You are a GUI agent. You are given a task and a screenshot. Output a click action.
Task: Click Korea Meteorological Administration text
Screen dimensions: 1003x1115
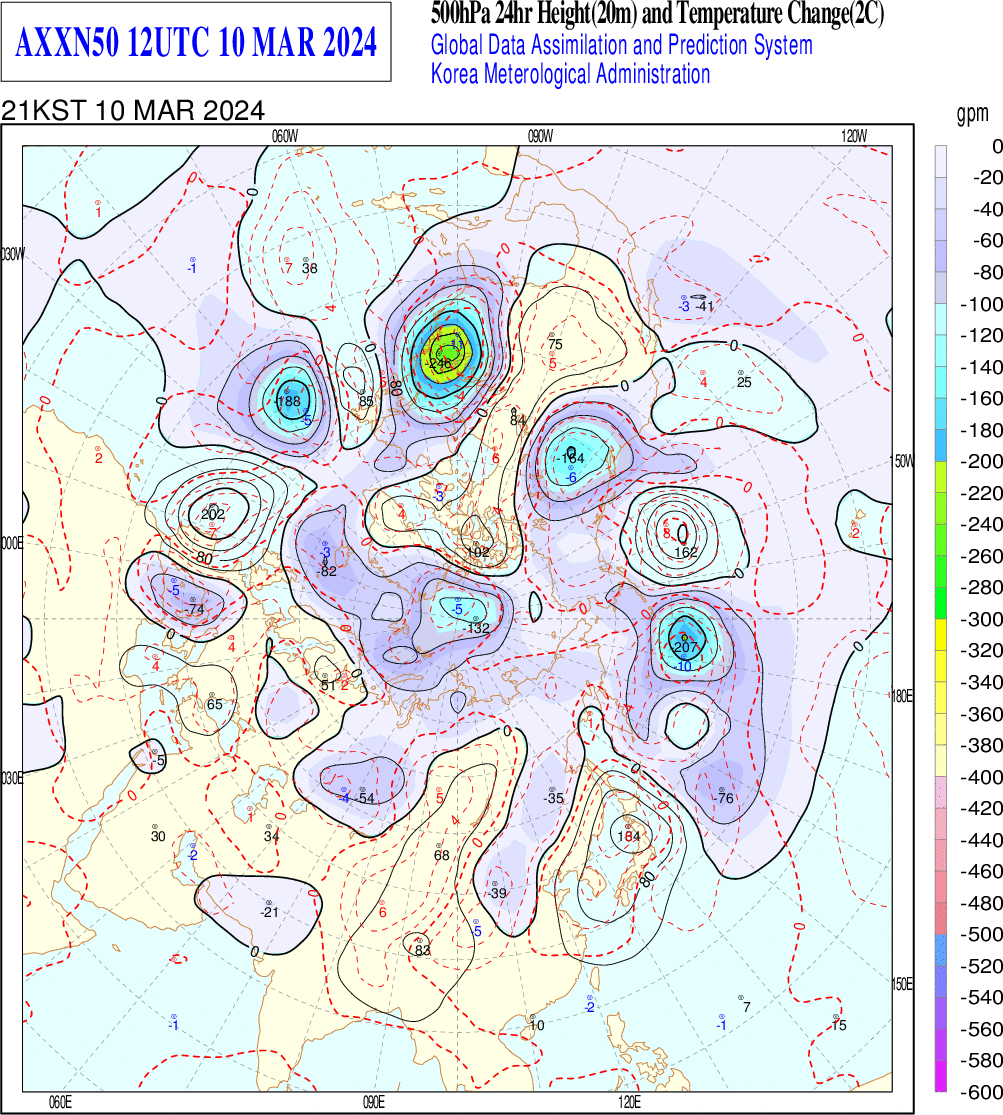571,74
